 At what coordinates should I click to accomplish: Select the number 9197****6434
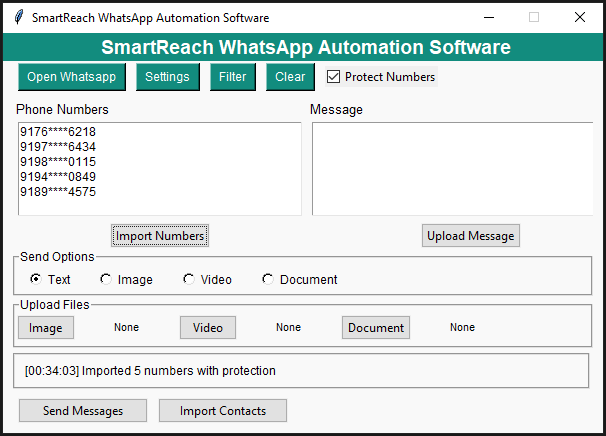[58, 147]
